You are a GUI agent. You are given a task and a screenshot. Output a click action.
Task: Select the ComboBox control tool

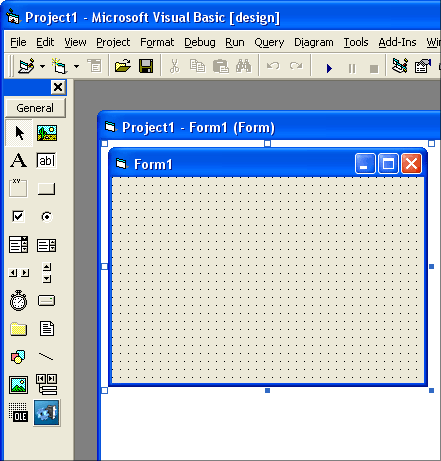pyautogui.click(x=19, y=244)
